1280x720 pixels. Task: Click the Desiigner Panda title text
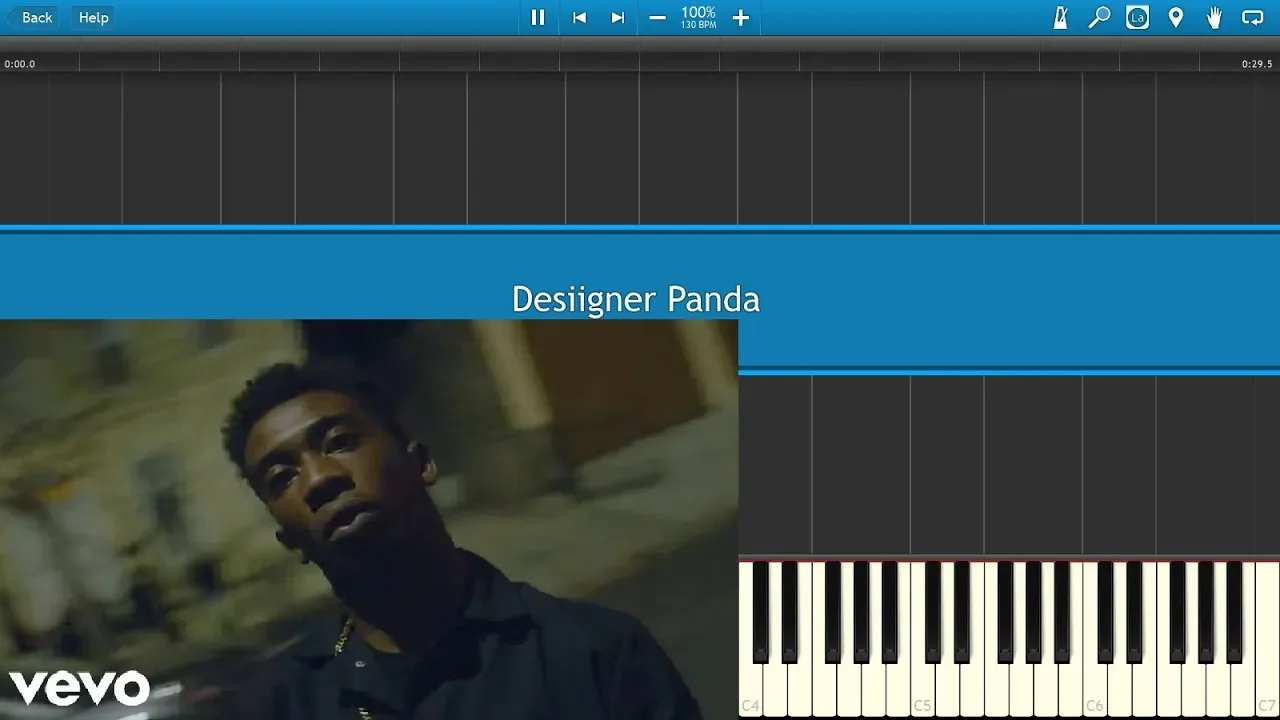coord(636,299)
